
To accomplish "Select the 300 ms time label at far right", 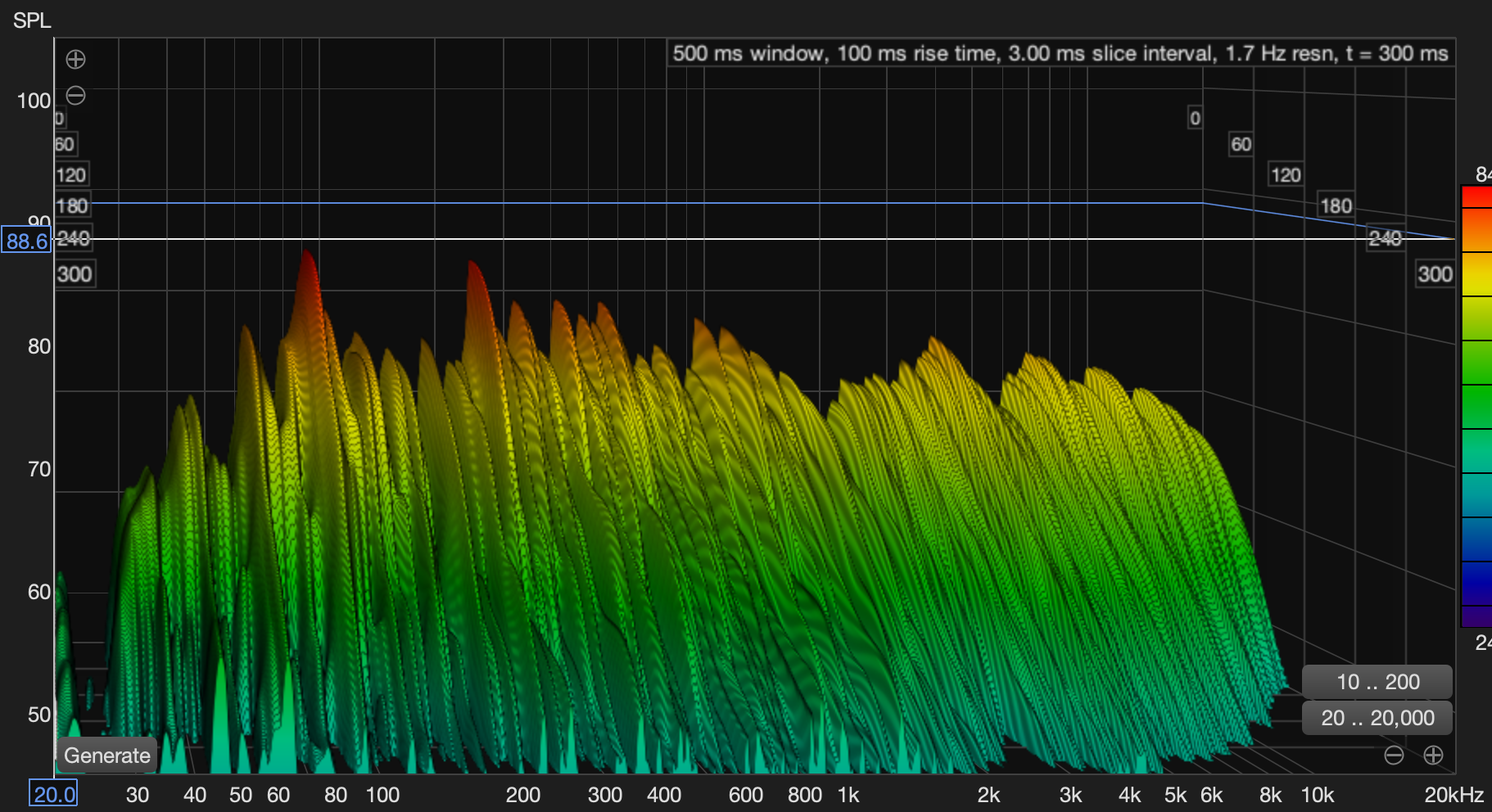I will [x=1435, y=274].
